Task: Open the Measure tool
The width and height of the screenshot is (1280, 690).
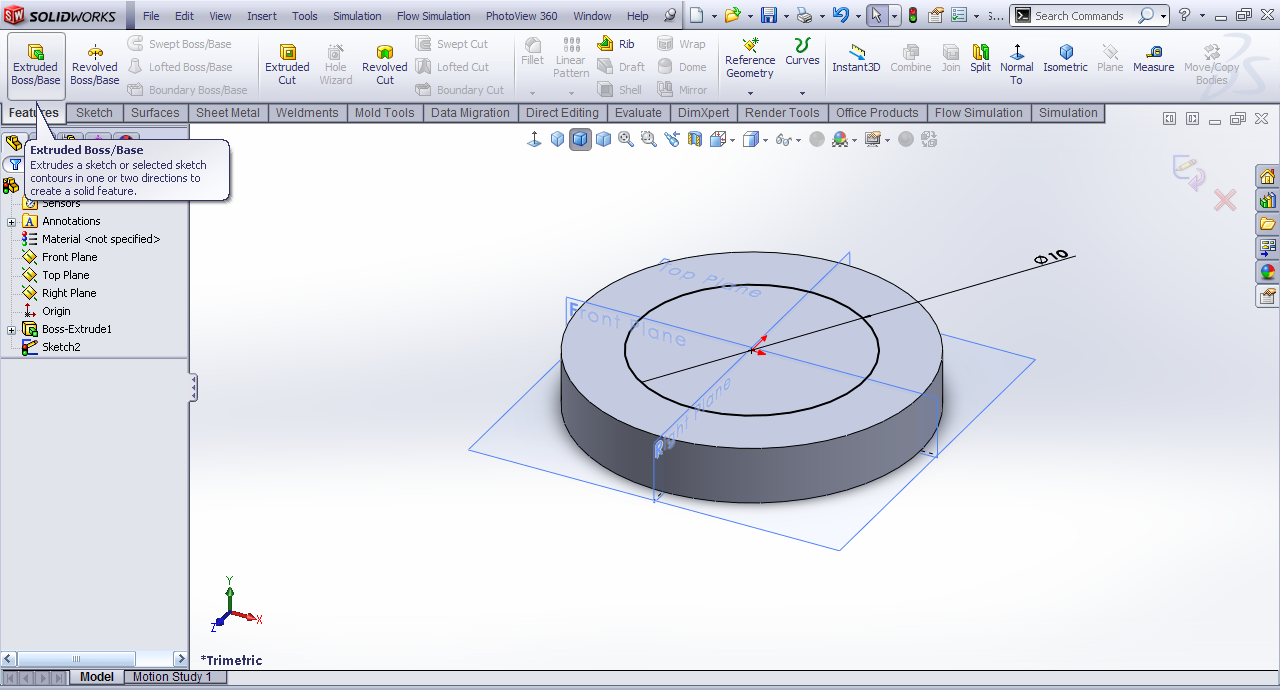Action: pyautogui.click(x=1153, y=59)
